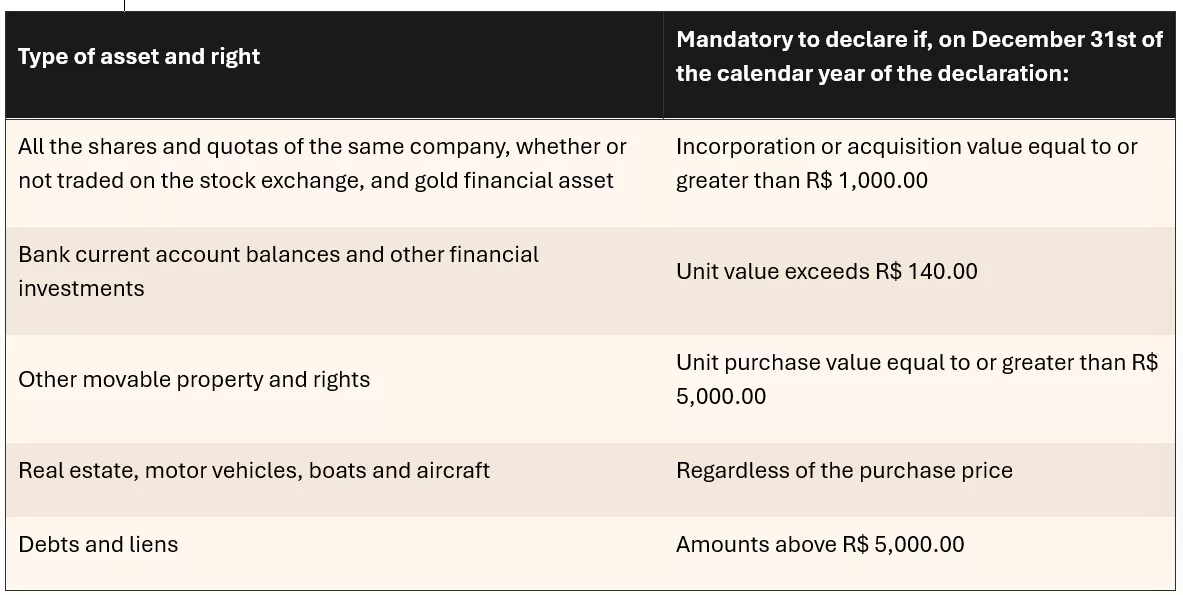
Task: Click 'Regardless of the purchase price' cell
Action: (x=844, y=471)
